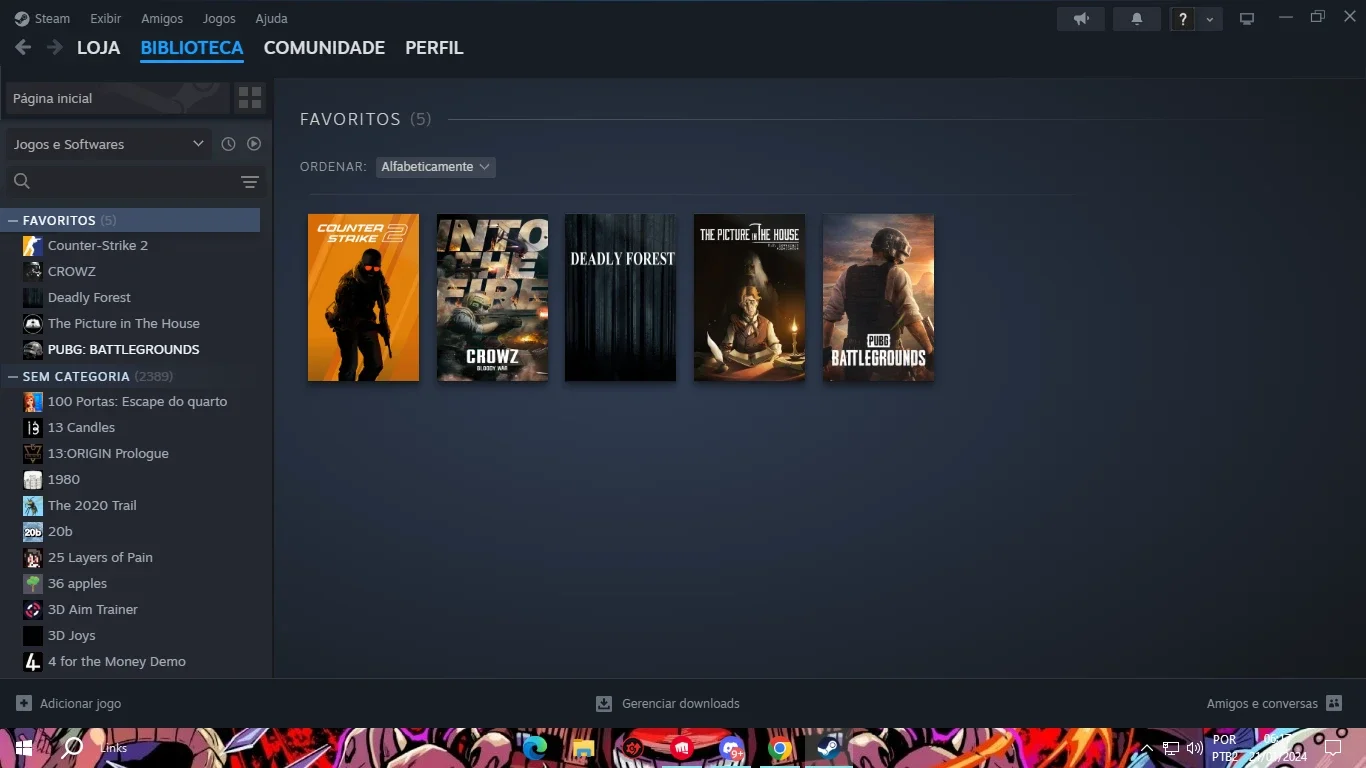Show recent games clock icon
This screenshot has width=1366, height=768.
pyautogui.click(x=228, y=144)
